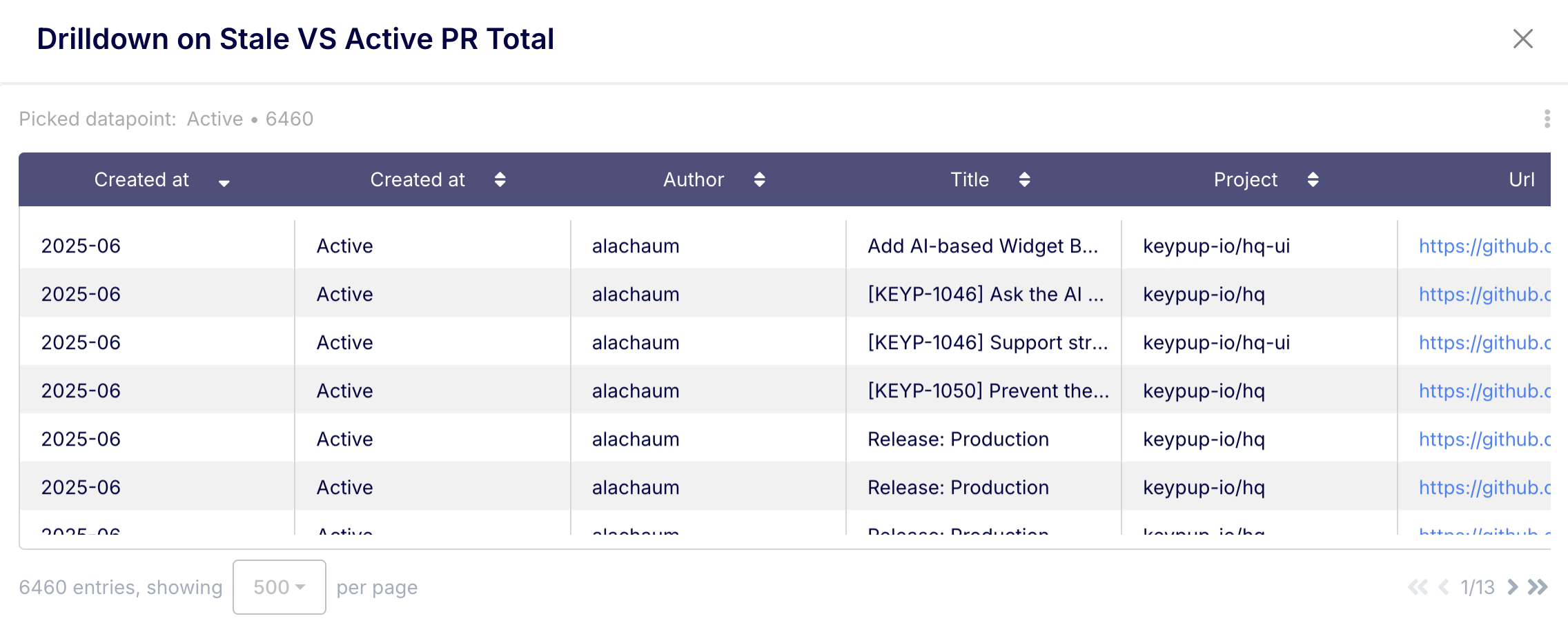Select the KEYP-1046 Ask the AI title cell
1568x632 pixels.
point(985,295)
